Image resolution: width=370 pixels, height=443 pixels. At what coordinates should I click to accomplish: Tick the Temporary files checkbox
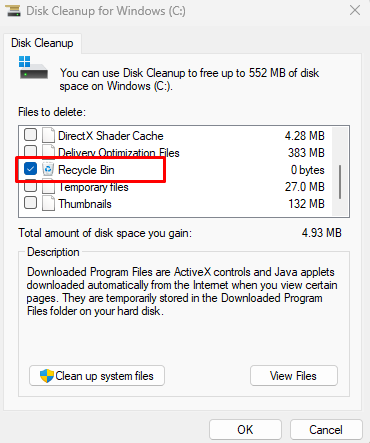click(30, 187)
